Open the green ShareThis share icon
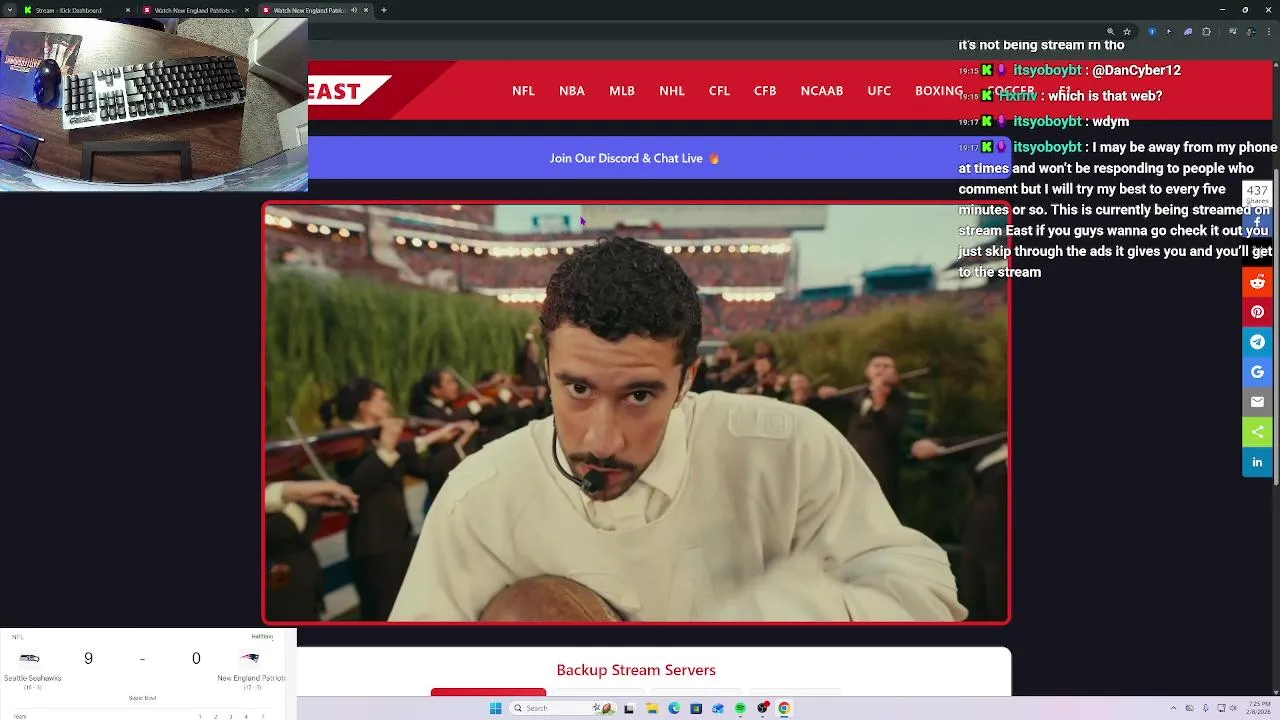Viewport: 1280px width, 720px height. coord(1257,432)
